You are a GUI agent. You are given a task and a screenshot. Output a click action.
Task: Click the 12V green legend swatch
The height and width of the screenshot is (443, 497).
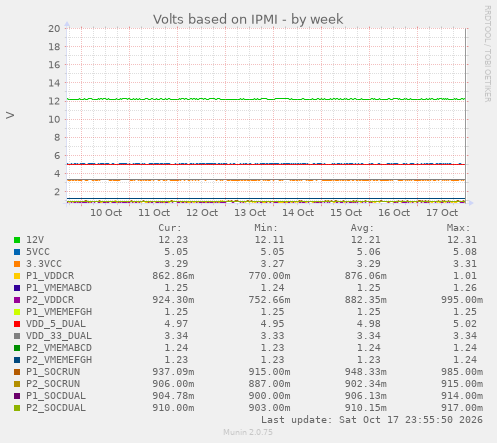[x=17, y=240]
